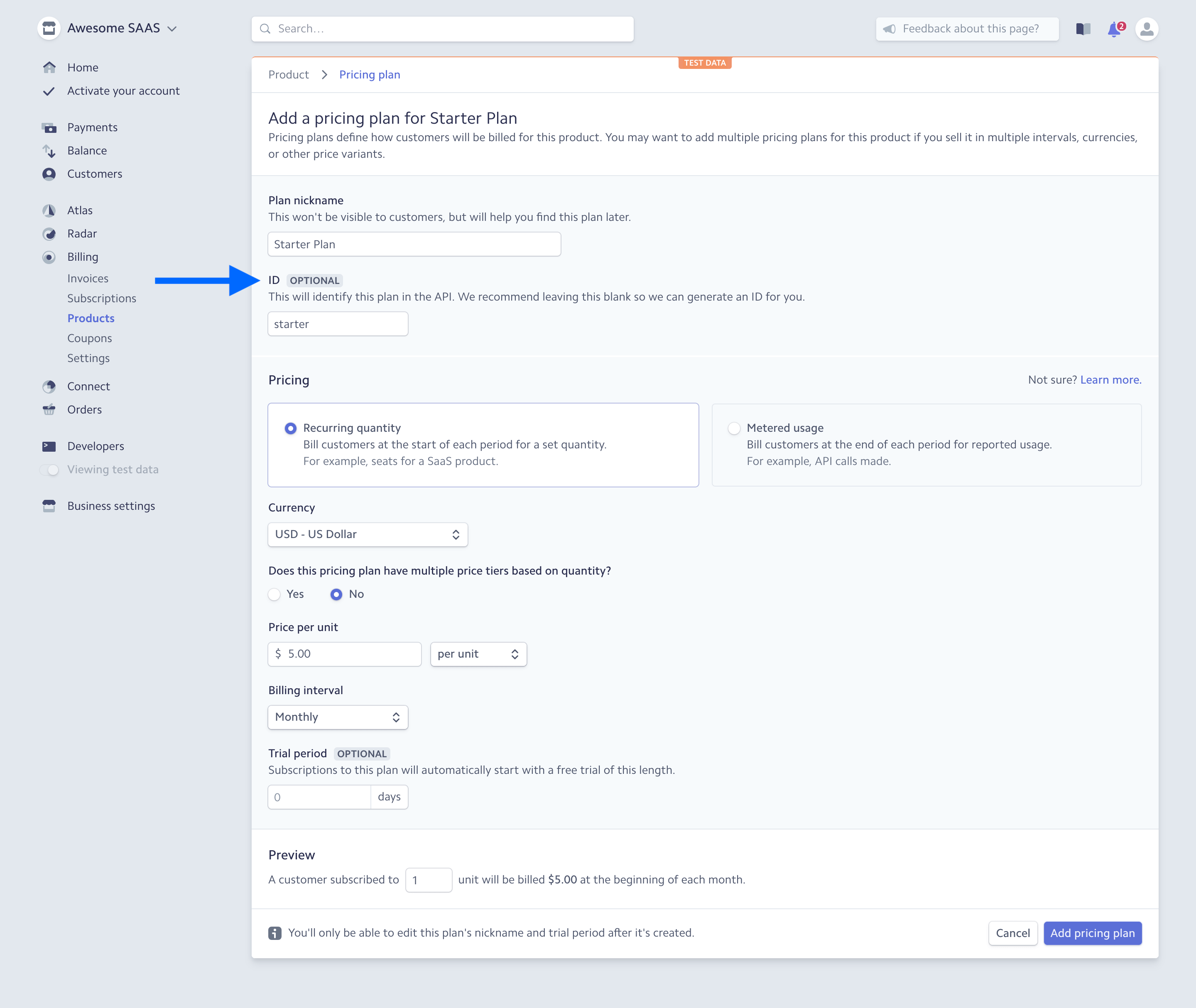Open the Currency dropdown

(368, 534)
